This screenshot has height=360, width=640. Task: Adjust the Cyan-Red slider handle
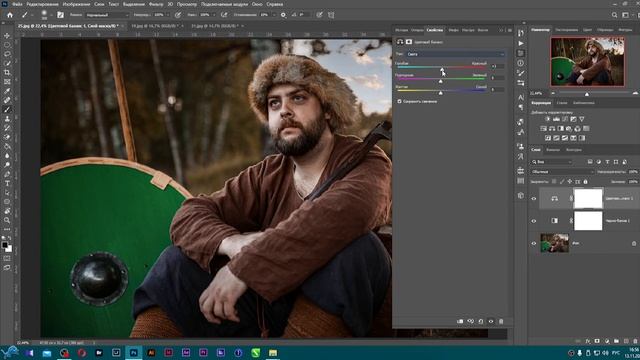point(442,69)
